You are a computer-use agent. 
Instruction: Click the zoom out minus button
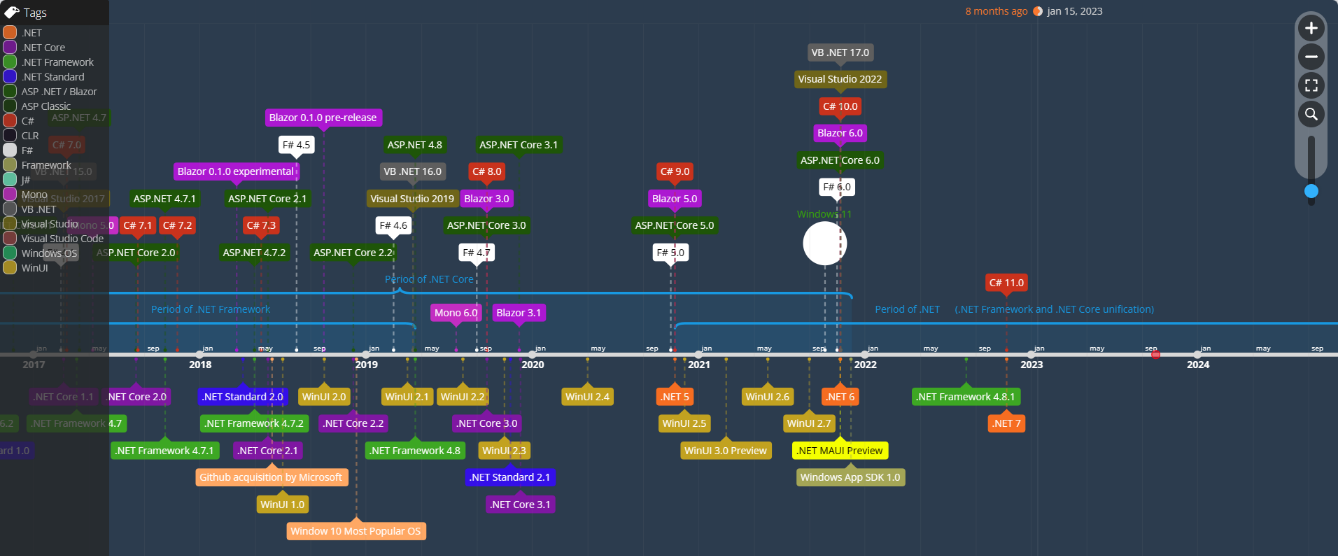tap(1311, 57)
